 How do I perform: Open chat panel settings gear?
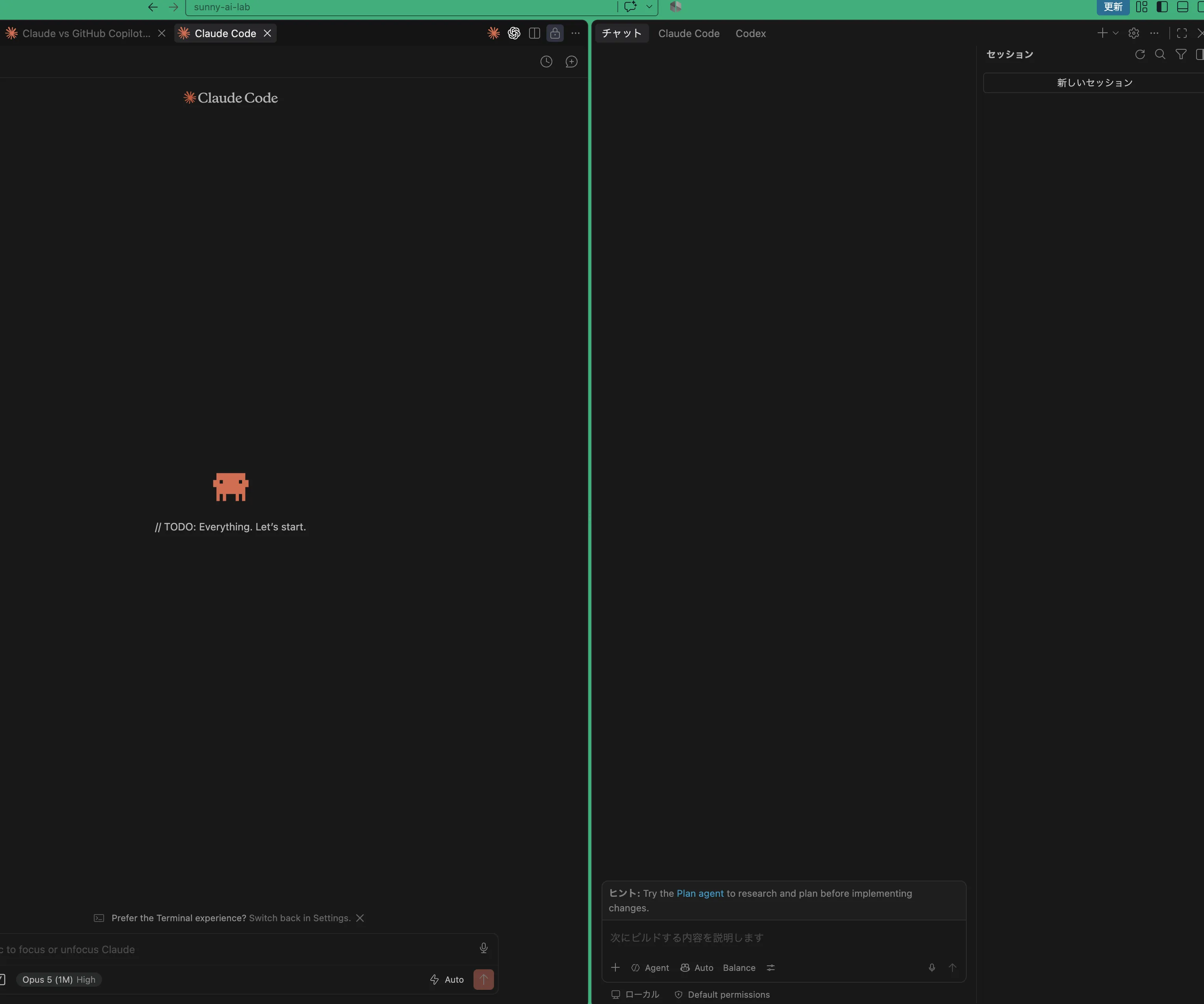tap(1133, 33)
